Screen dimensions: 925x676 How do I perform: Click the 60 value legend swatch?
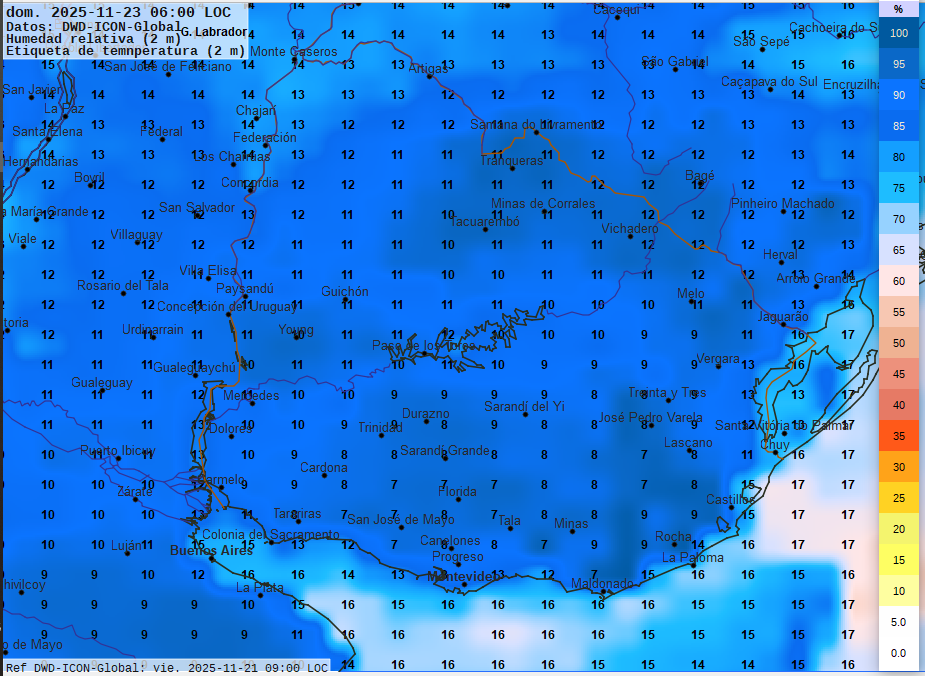pos(898,281)
